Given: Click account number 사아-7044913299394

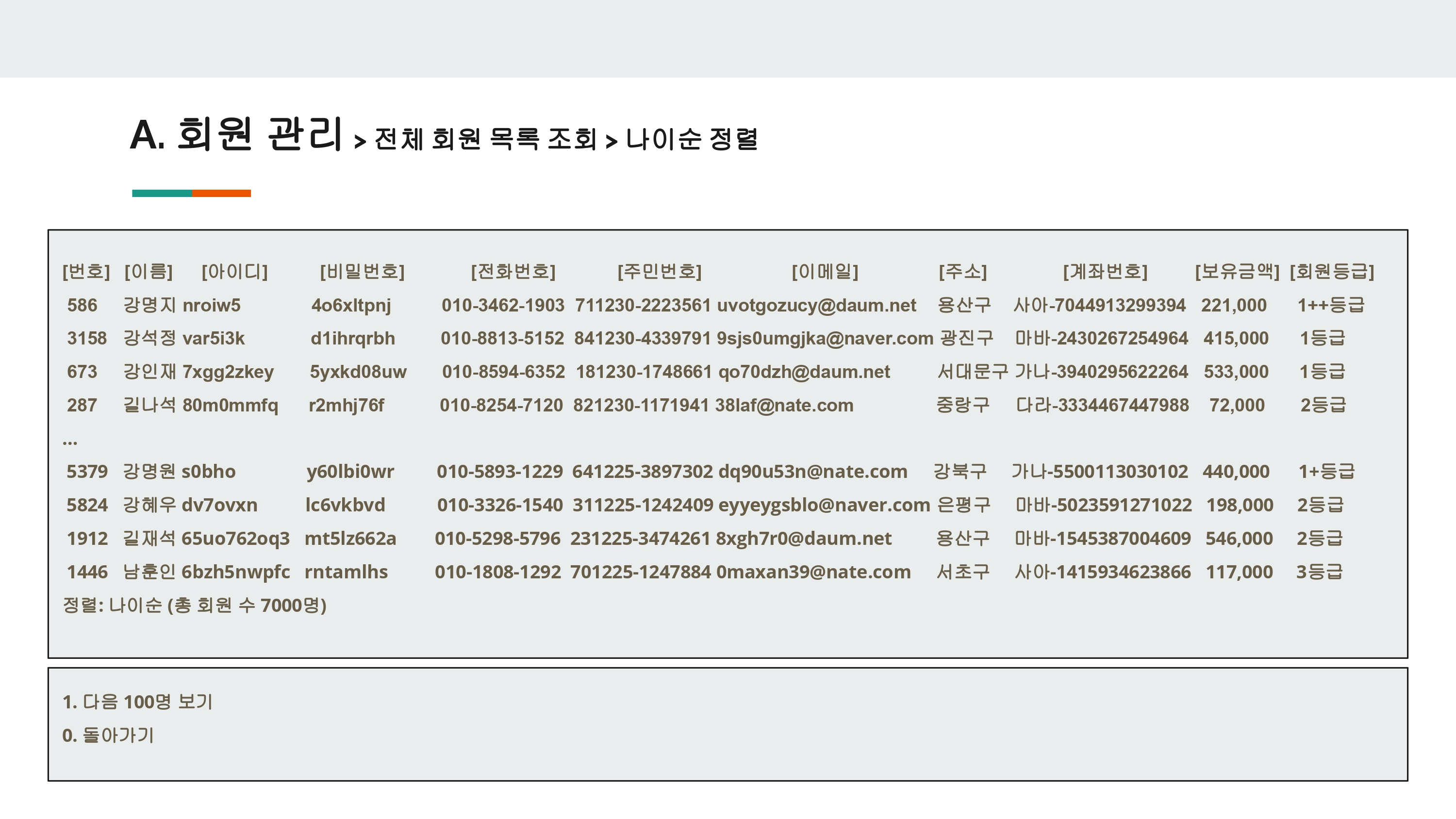Looking at the screenshot, I should [1099, 305].
